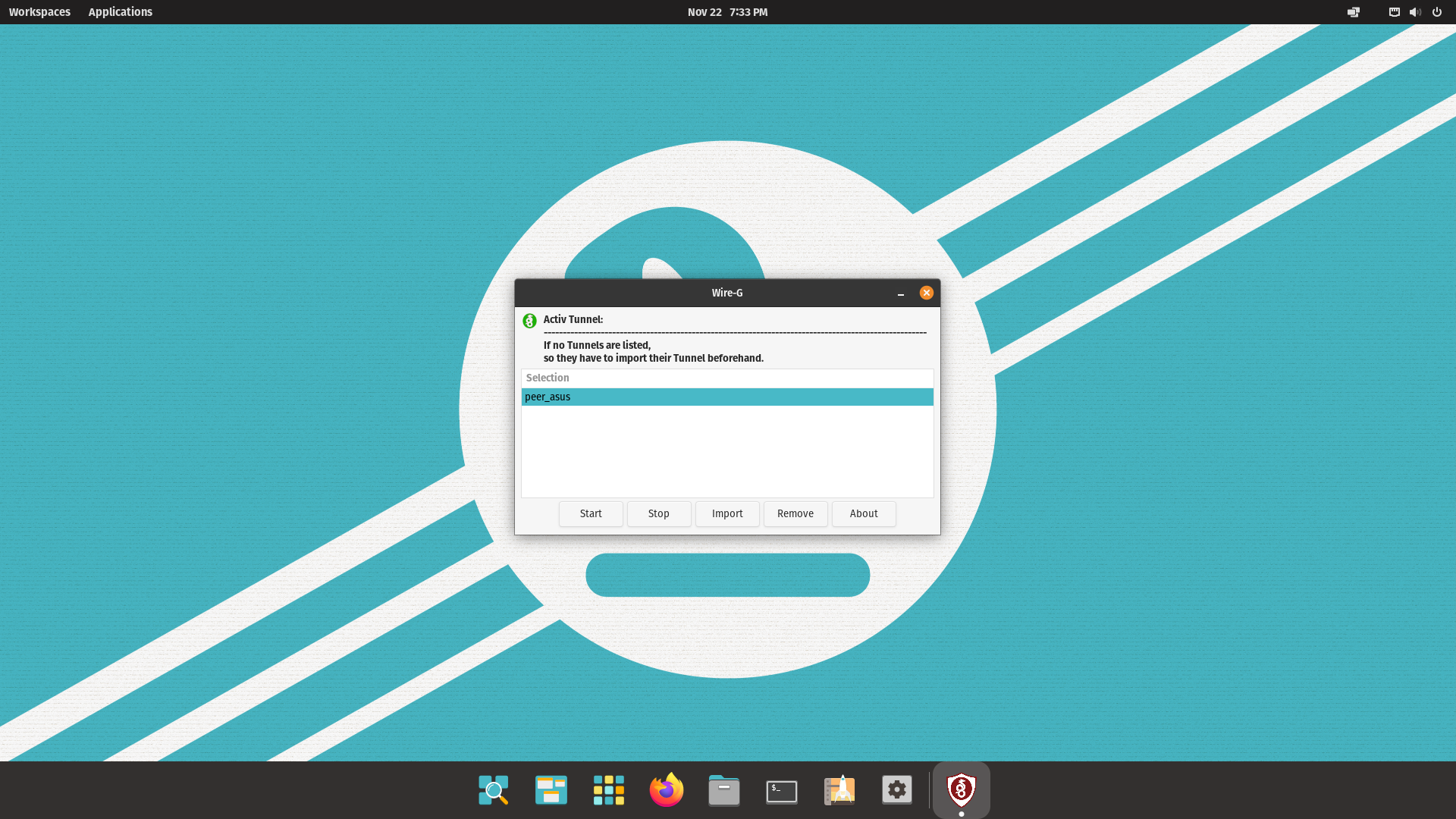Click the Wire-G shield dock icon
1456x819 pixels.
962,790
